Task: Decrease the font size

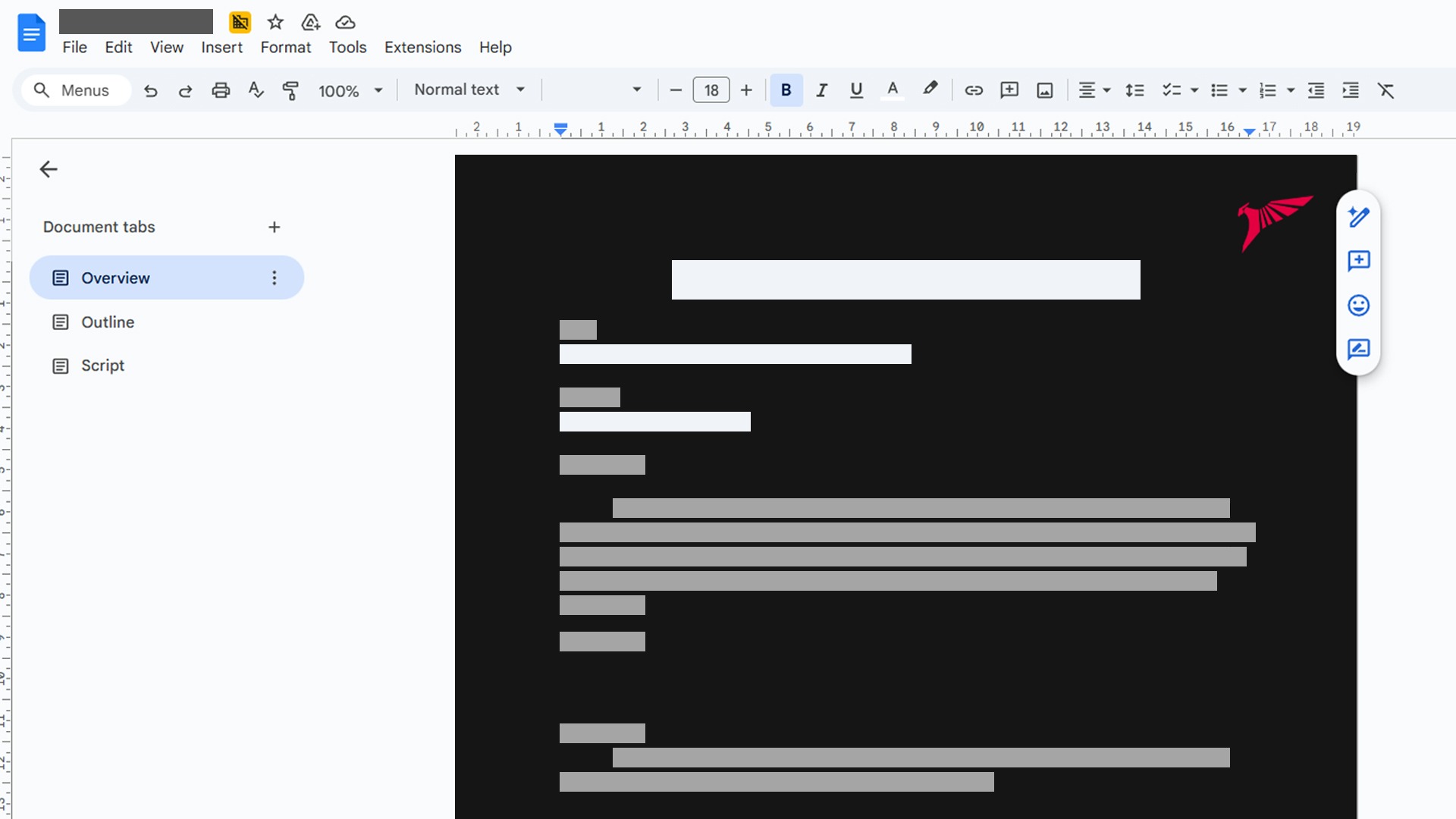Action: pyautogui.click(x=676, y=90)
